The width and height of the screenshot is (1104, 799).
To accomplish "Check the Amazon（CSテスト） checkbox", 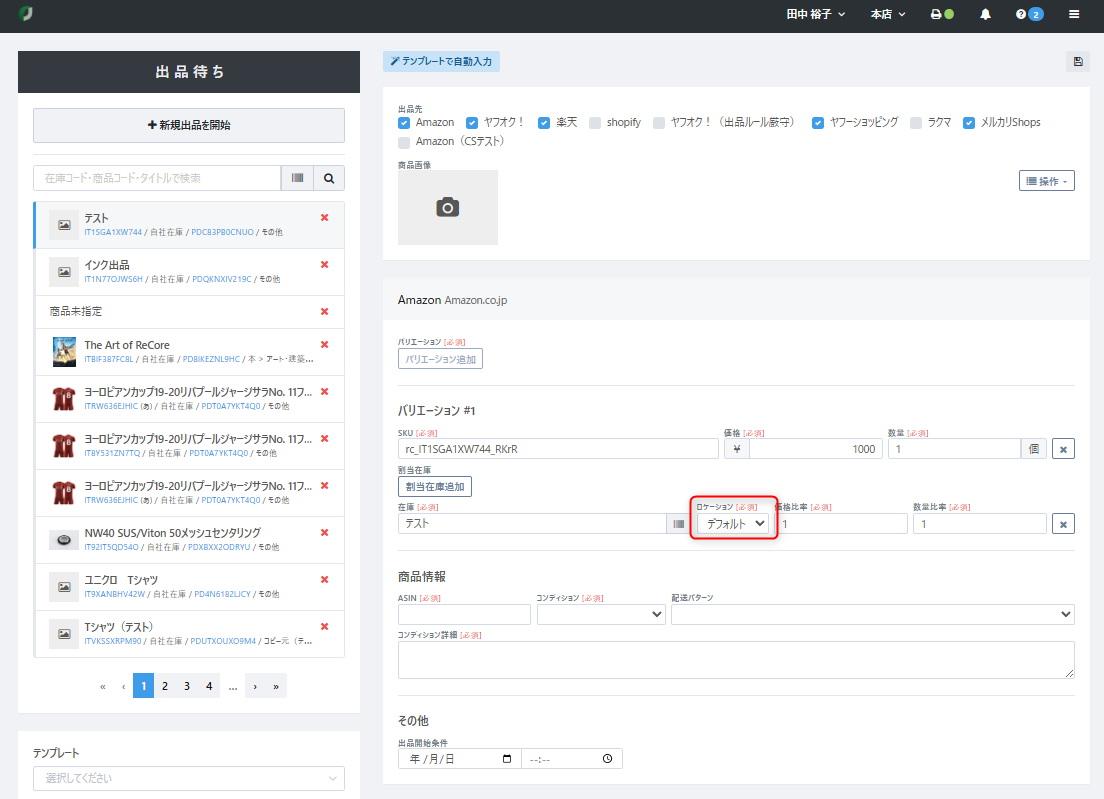I will click(404, 142).
